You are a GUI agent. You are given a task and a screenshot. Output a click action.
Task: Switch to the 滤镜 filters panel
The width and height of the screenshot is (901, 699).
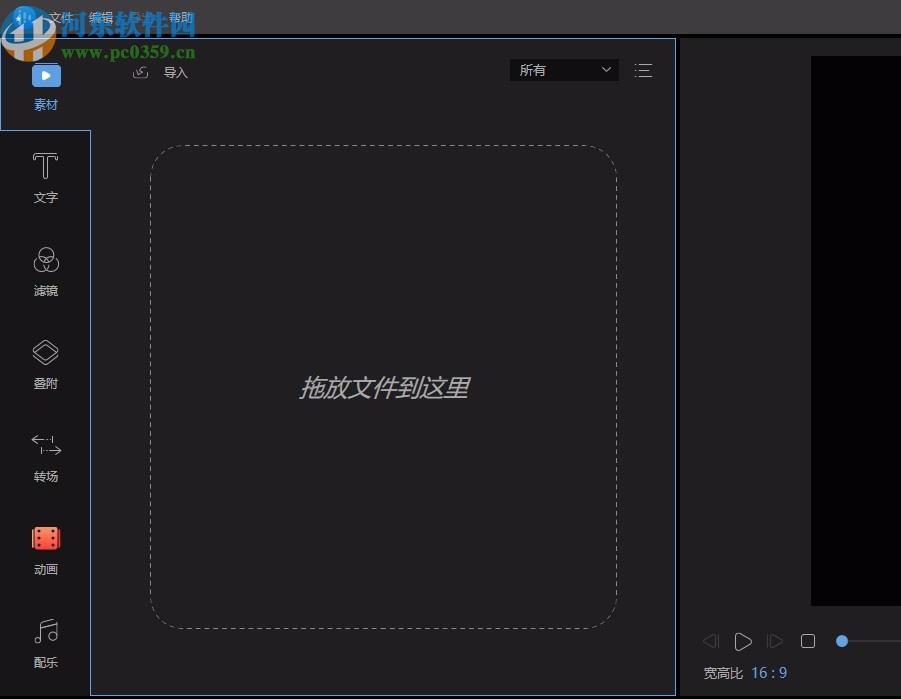tap(46, 270)
